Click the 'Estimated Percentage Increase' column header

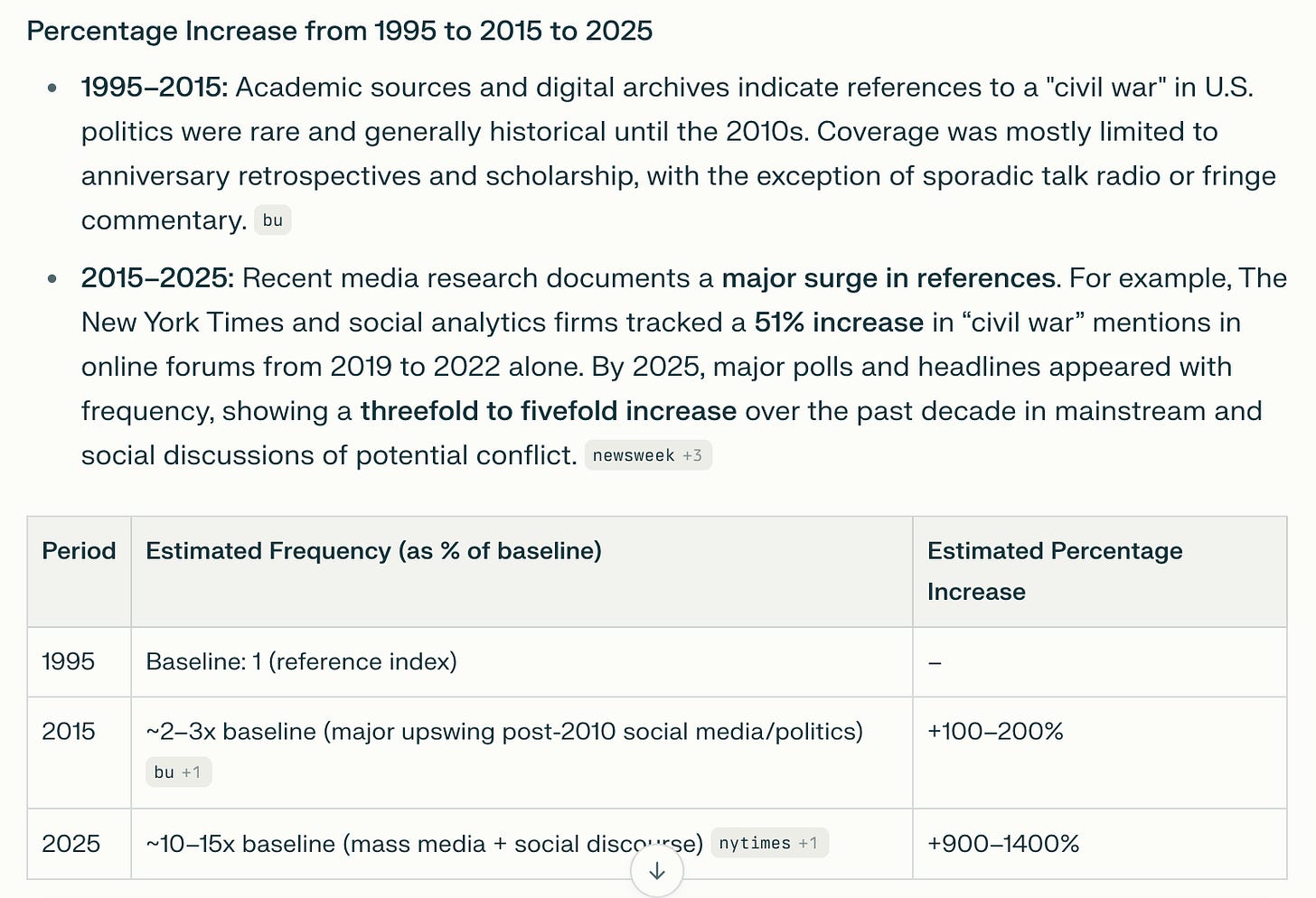coord(1055,571)
